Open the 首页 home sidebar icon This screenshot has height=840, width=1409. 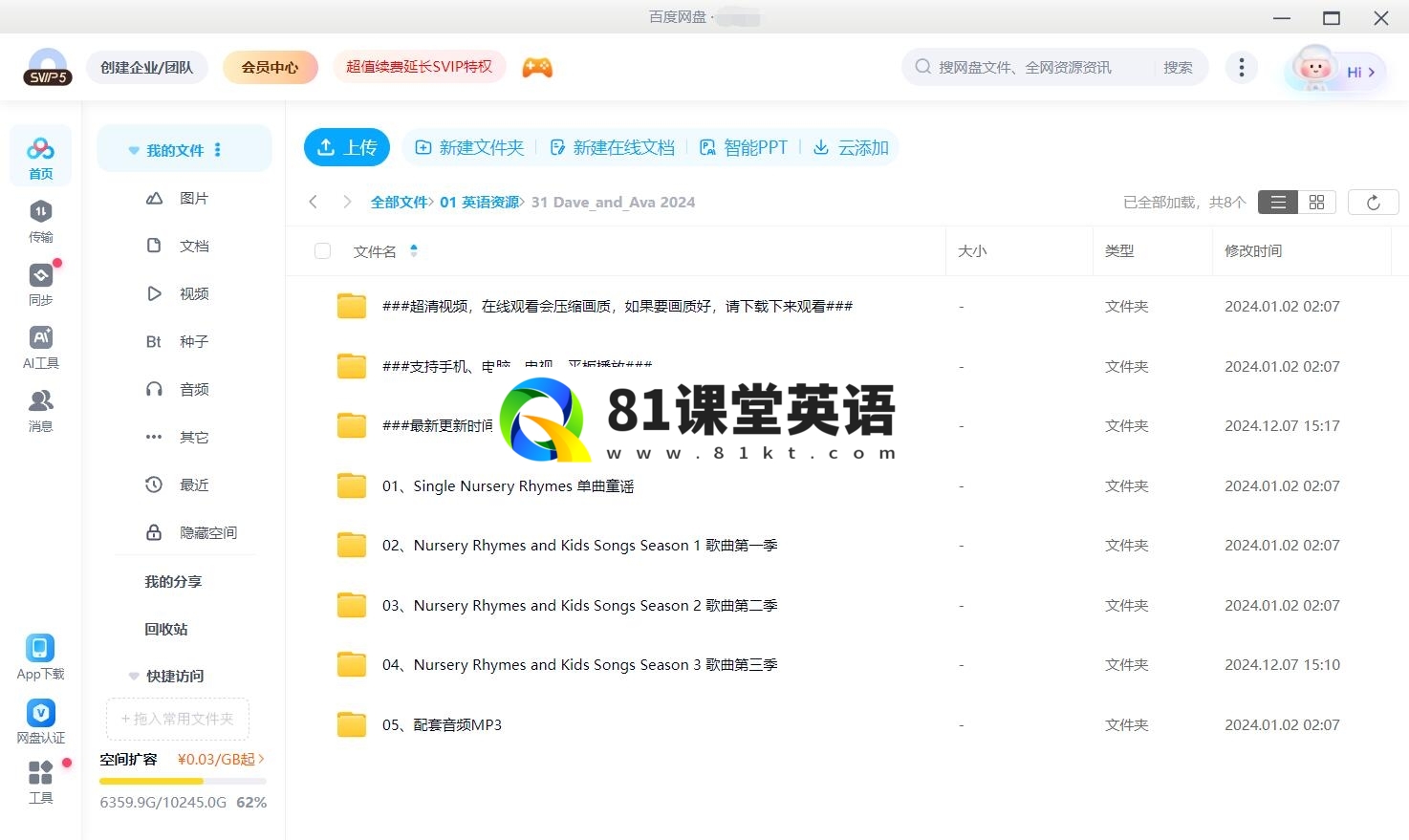point(40,158)
